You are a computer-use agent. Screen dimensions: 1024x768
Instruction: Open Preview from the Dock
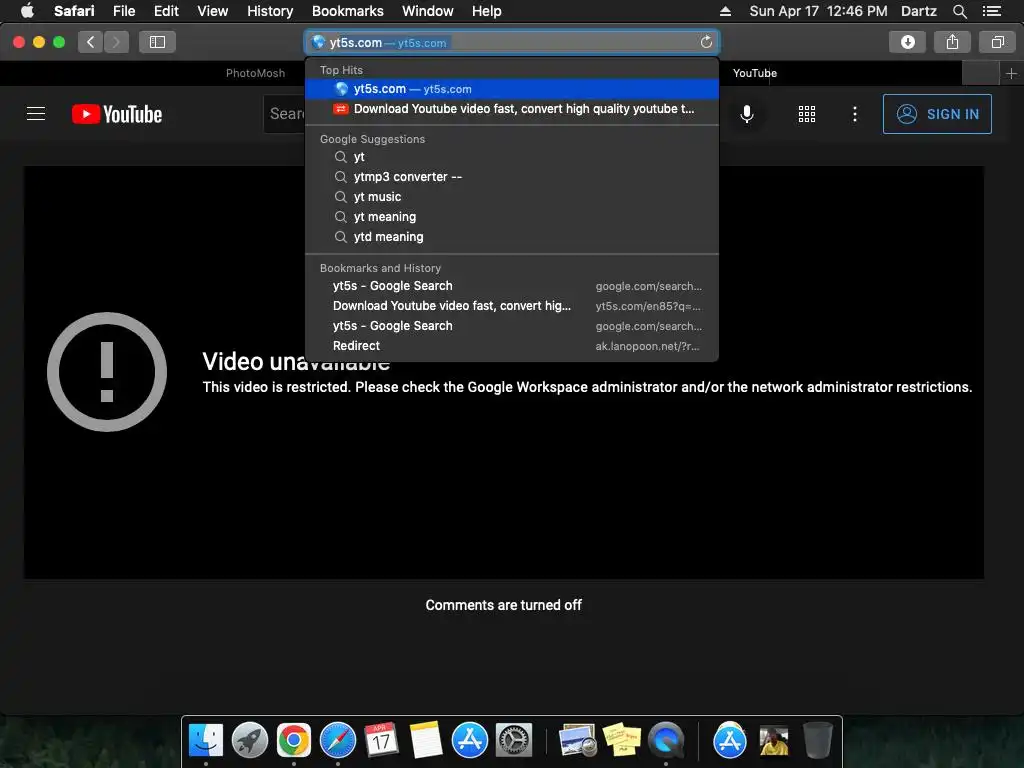pyautogui.click(x=577, y=741)
